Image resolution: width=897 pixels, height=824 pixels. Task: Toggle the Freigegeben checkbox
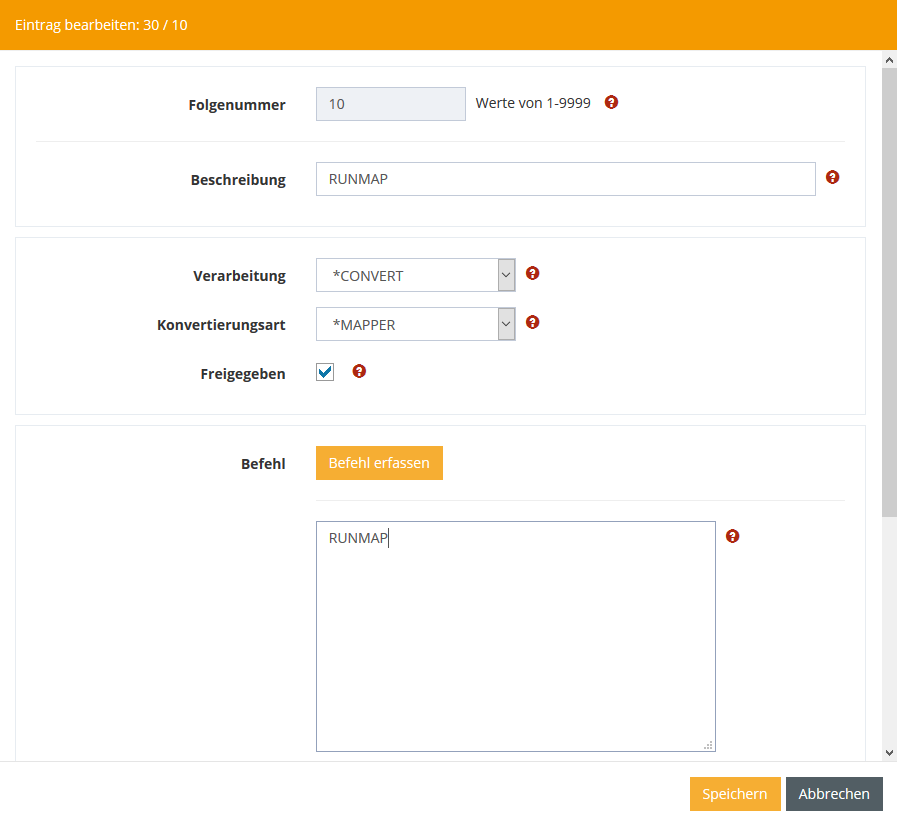click(x=325, y=372)
